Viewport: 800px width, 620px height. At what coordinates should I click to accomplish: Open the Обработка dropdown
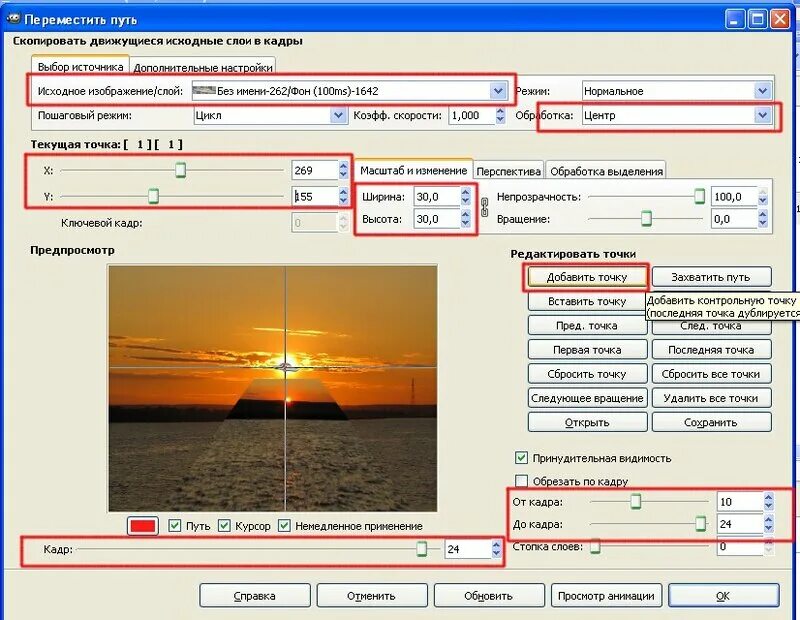[x=676, y=115]
